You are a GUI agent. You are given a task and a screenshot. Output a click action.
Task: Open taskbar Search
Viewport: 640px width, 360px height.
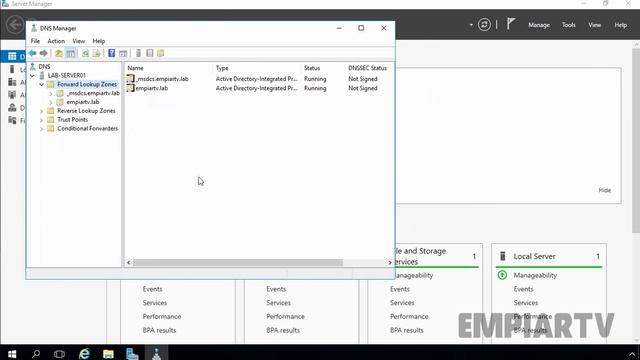pyautogui.click(x=36, y=353)
